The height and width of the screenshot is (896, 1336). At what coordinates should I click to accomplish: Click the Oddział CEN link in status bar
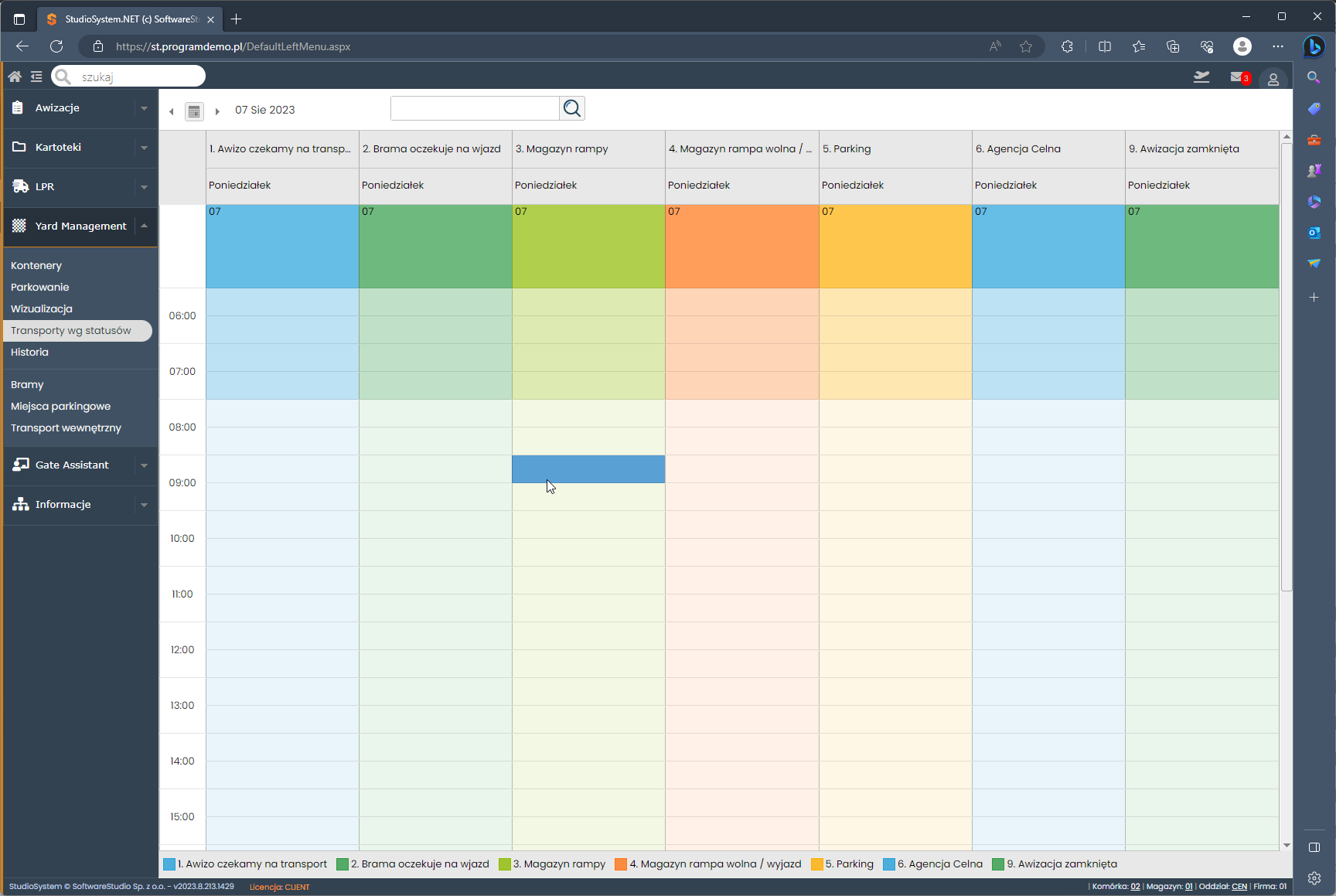1239,887
